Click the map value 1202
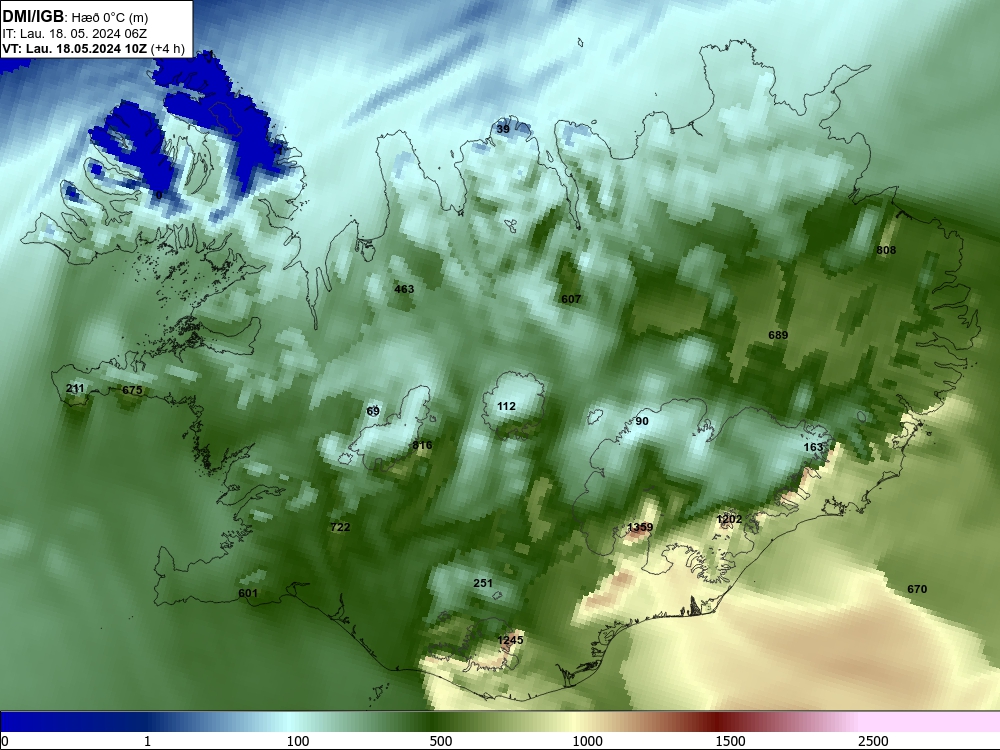The width and height of the screenshot is (1000, 750). coord(729,519)
